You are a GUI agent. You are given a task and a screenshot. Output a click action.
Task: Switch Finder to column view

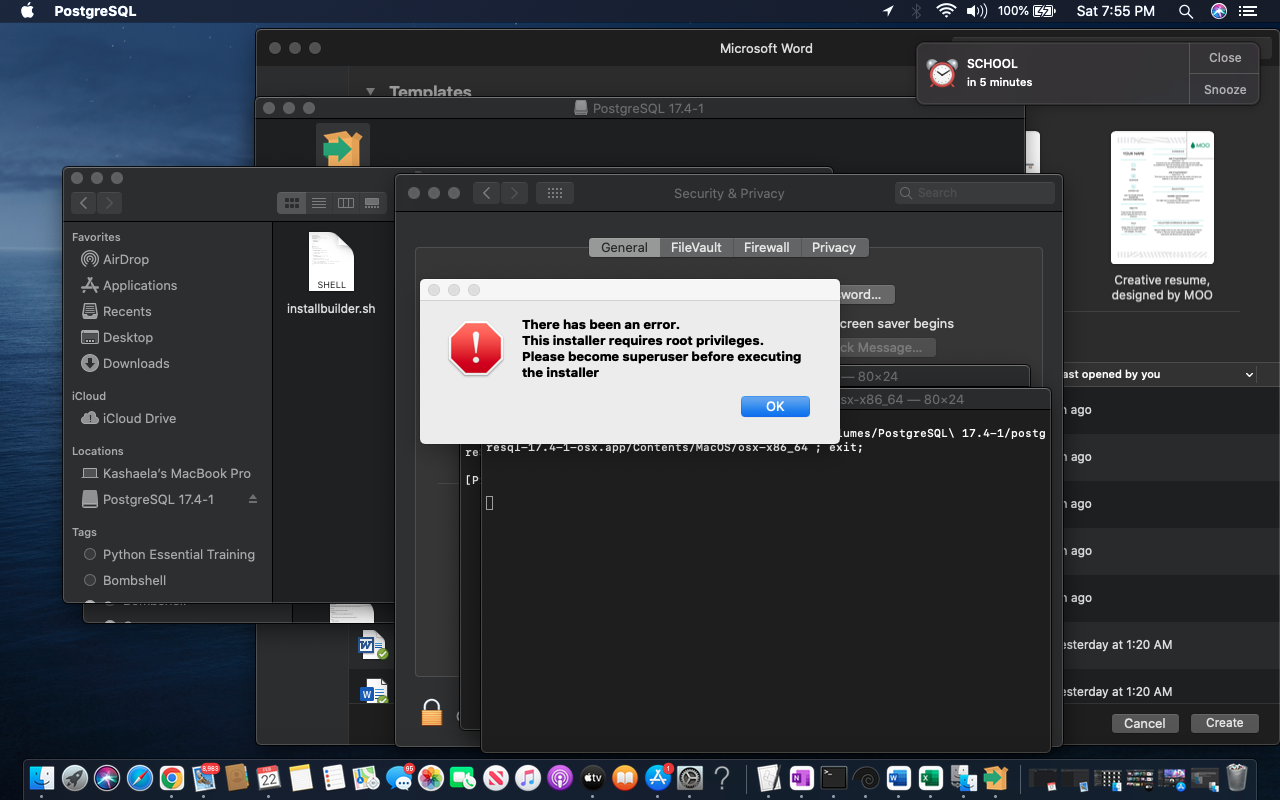click(x=346, y=203)
